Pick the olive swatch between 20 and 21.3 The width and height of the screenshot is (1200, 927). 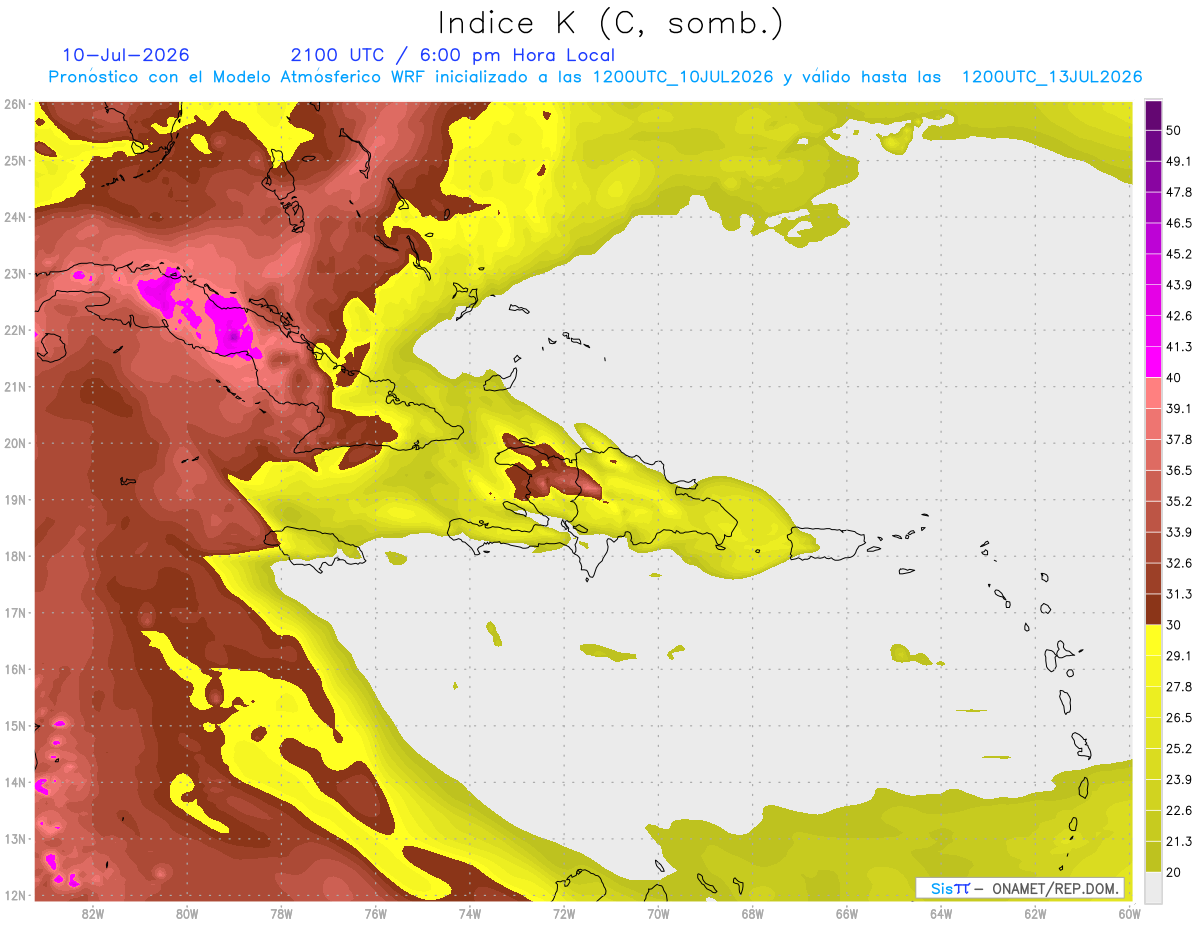1153,856
